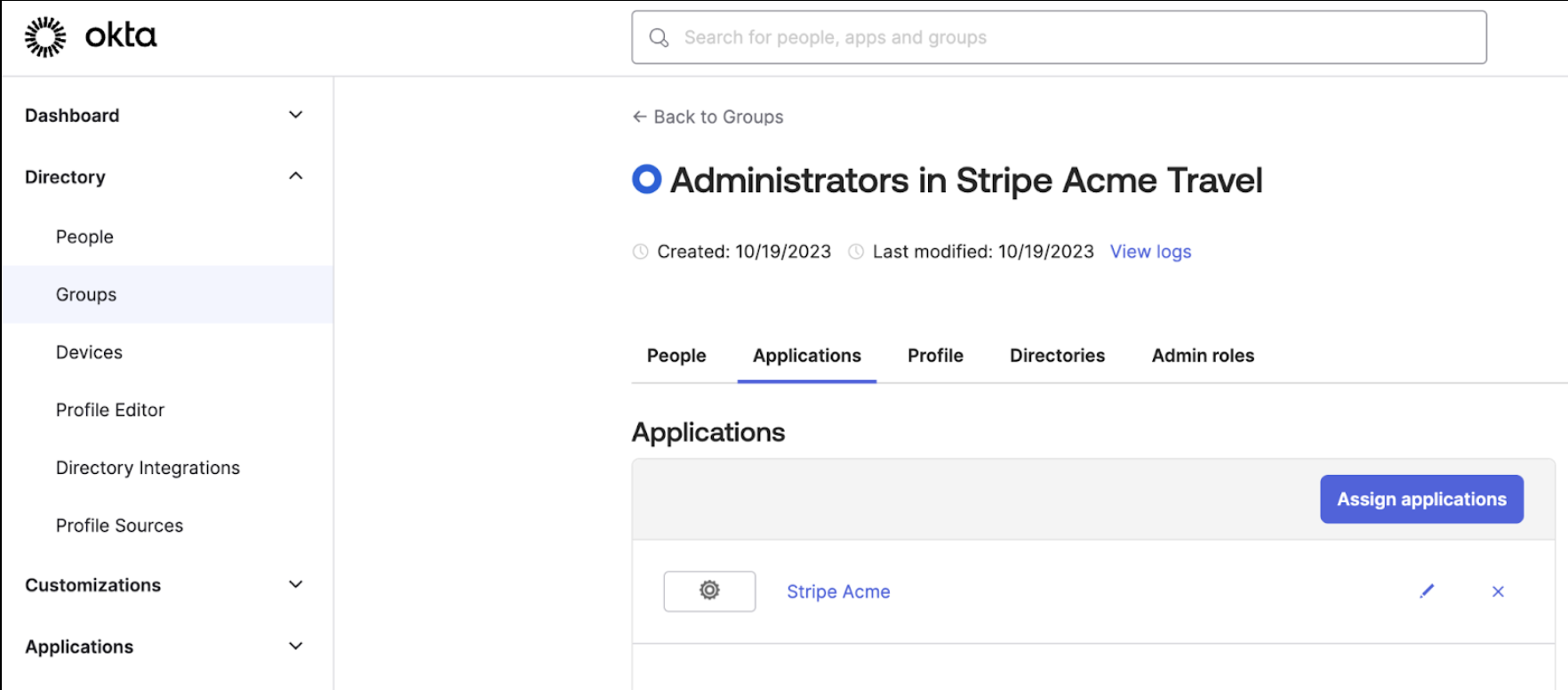Expand the Customizations chevron
Viewport: 1568px width, 690px height.
tap(296, 584)
